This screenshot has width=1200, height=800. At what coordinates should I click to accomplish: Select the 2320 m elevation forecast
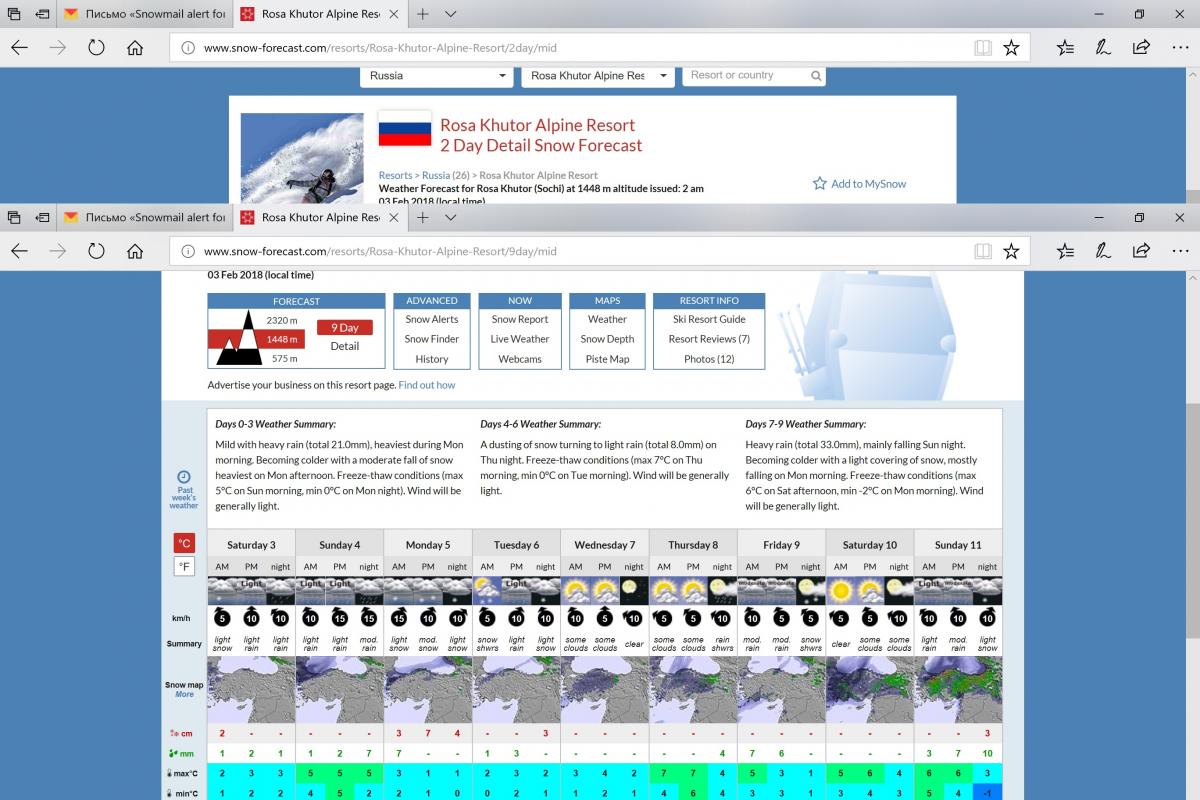[x=282, y=320]
